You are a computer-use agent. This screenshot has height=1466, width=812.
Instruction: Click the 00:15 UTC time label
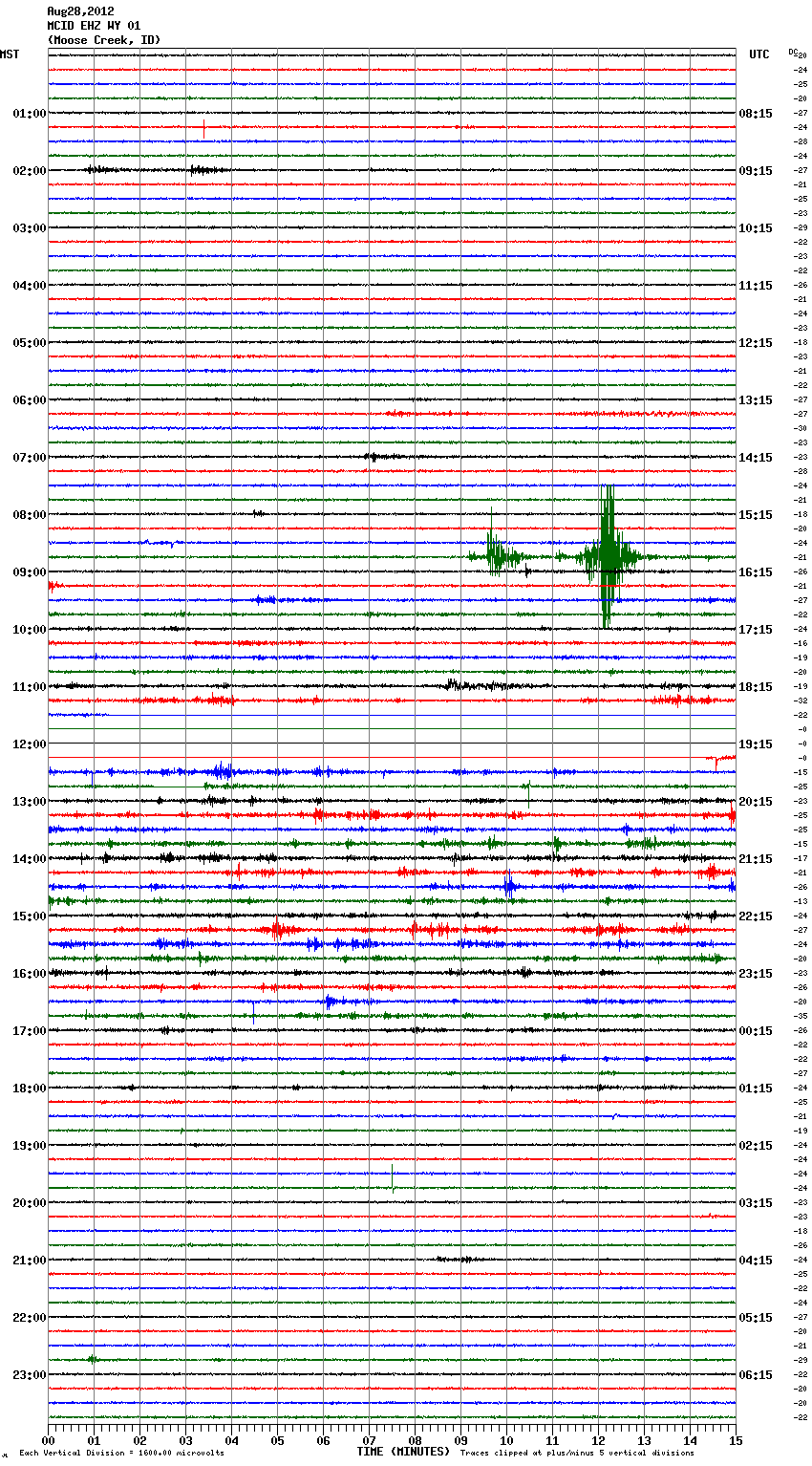(756, 1031)
